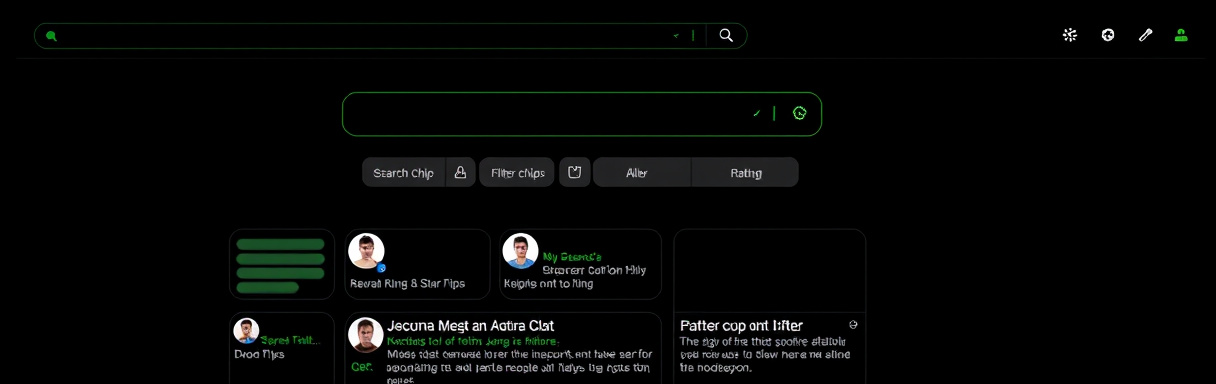The width and height of the screenshot is (1216, 384).
Task: Open the Jecuna Mest an Actira Clat heading
Action: (470, 326)
